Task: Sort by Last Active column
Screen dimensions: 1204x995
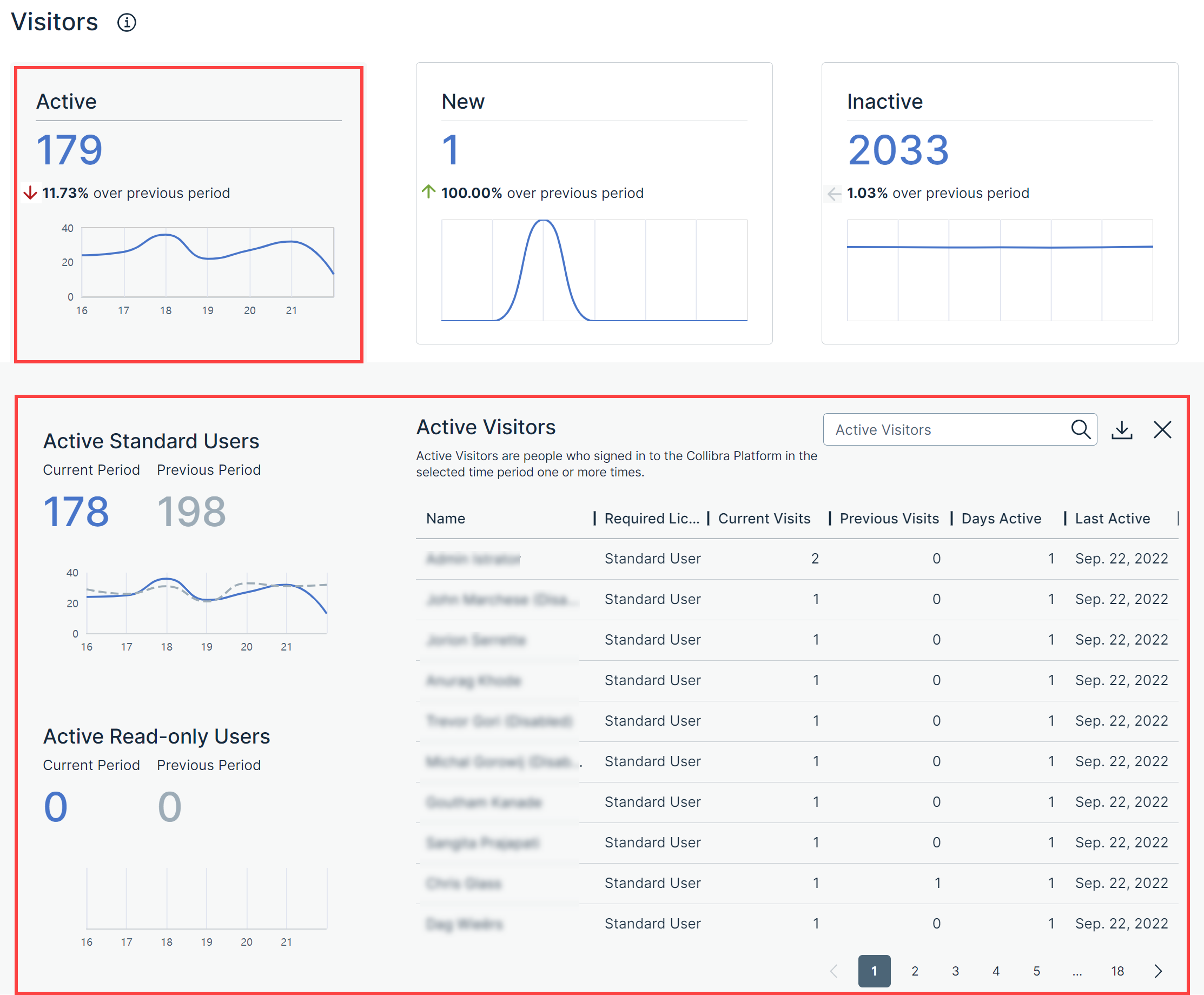Action: coord(1112,518)
